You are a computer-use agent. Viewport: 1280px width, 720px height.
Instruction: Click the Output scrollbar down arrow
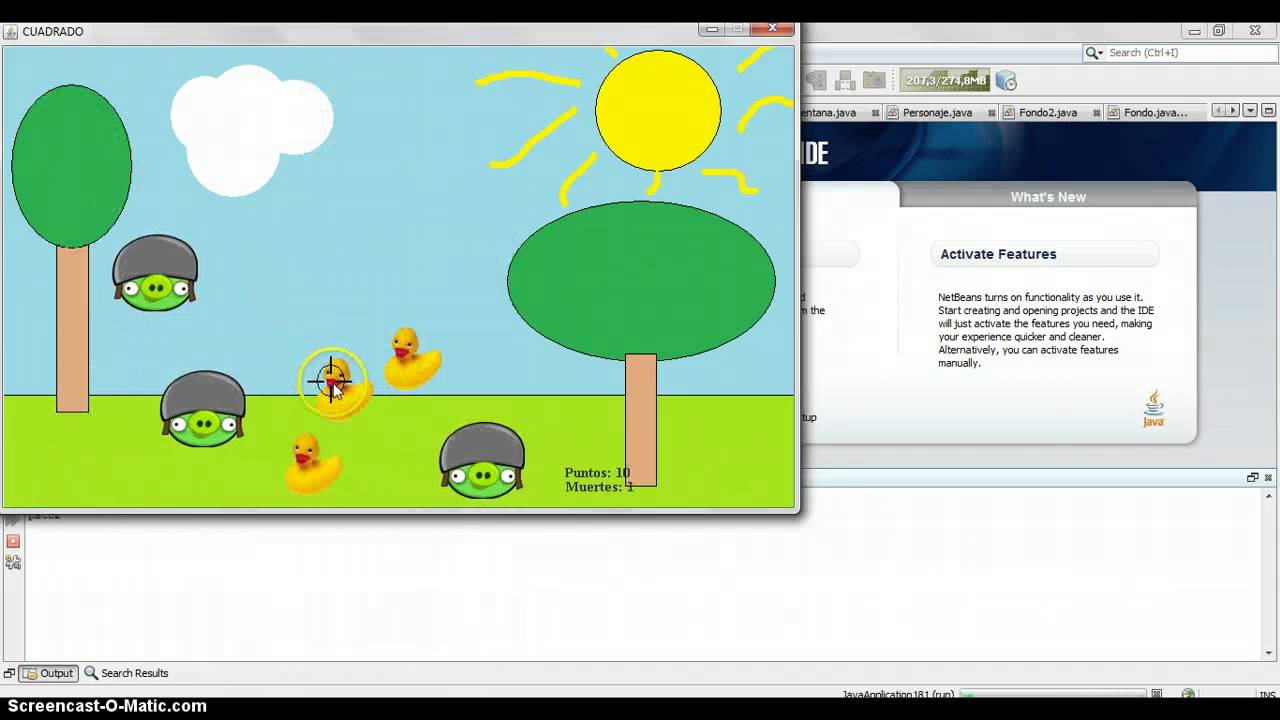[1270, 653]
